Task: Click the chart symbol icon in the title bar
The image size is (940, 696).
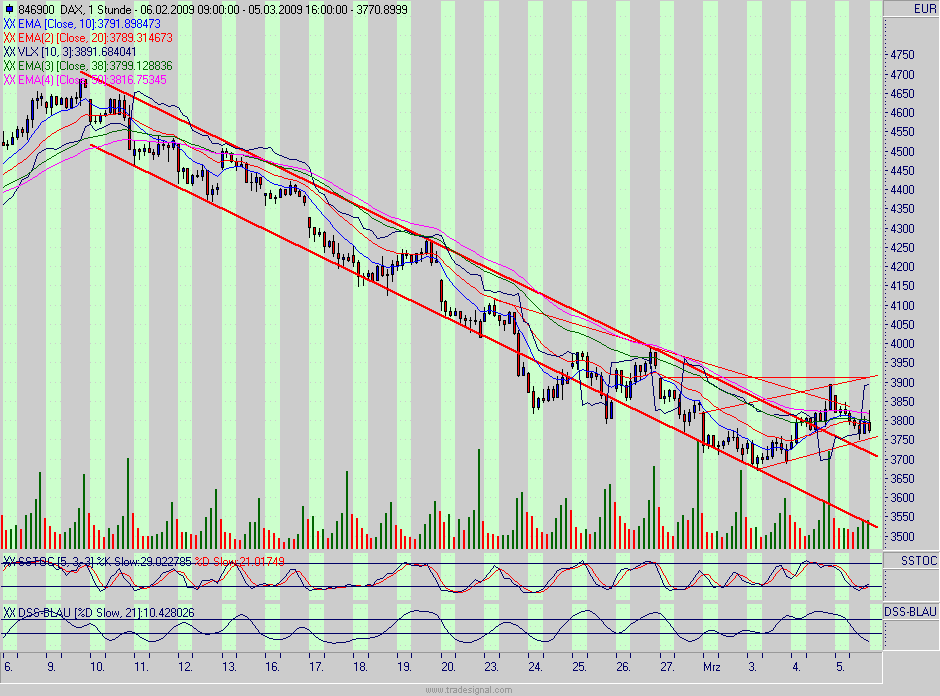Action: 8,8
